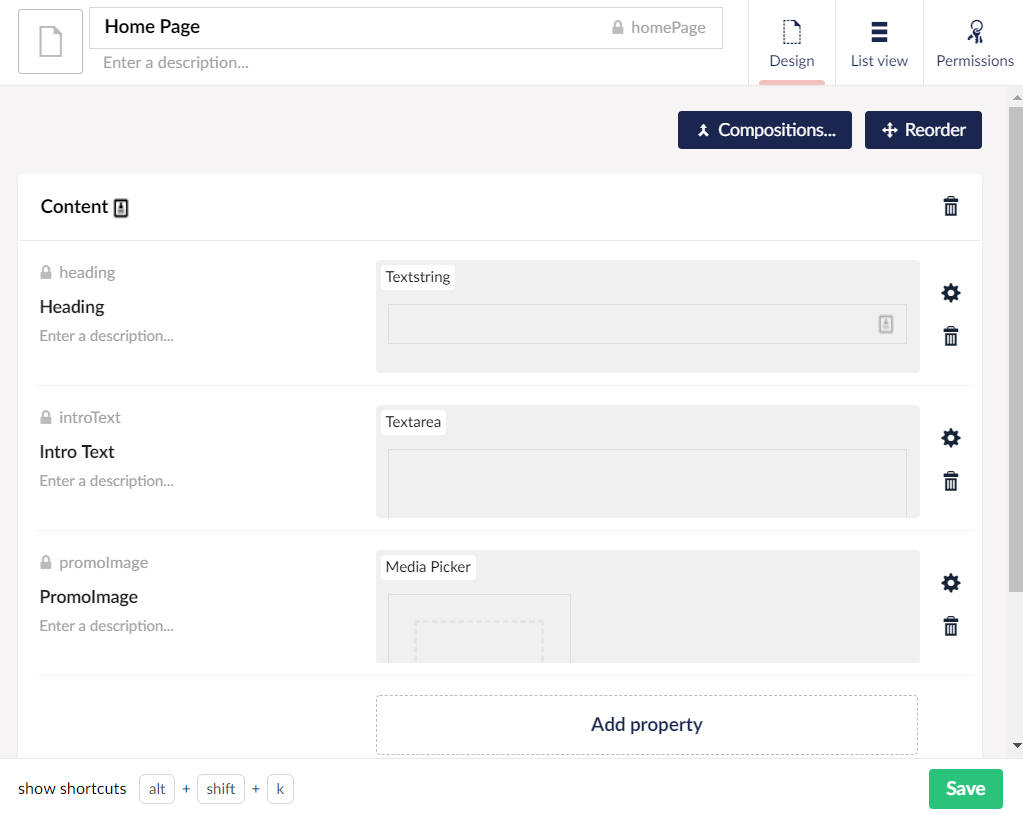Delete the entire Content group
The image size is (1023, 813).
[x=949, y=207]
